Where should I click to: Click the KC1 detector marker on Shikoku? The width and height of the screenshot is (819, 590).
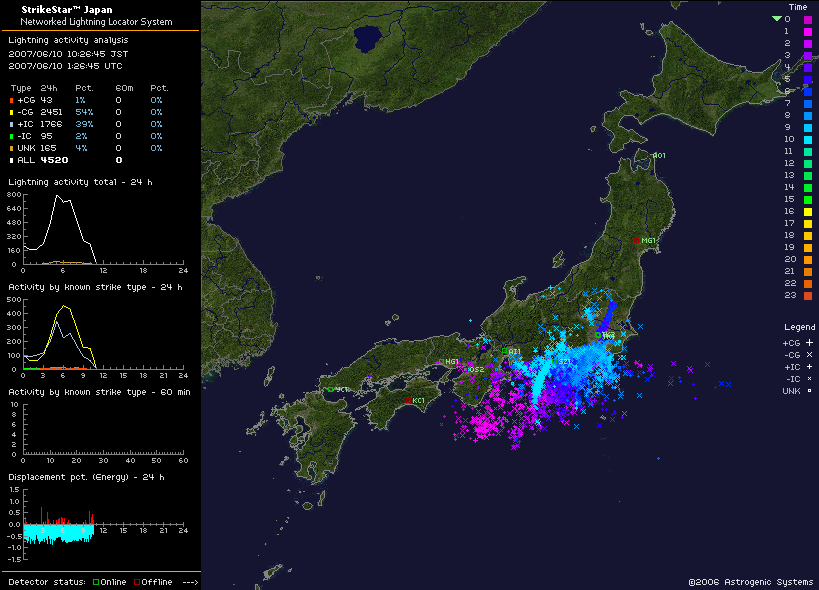(409, 401)
